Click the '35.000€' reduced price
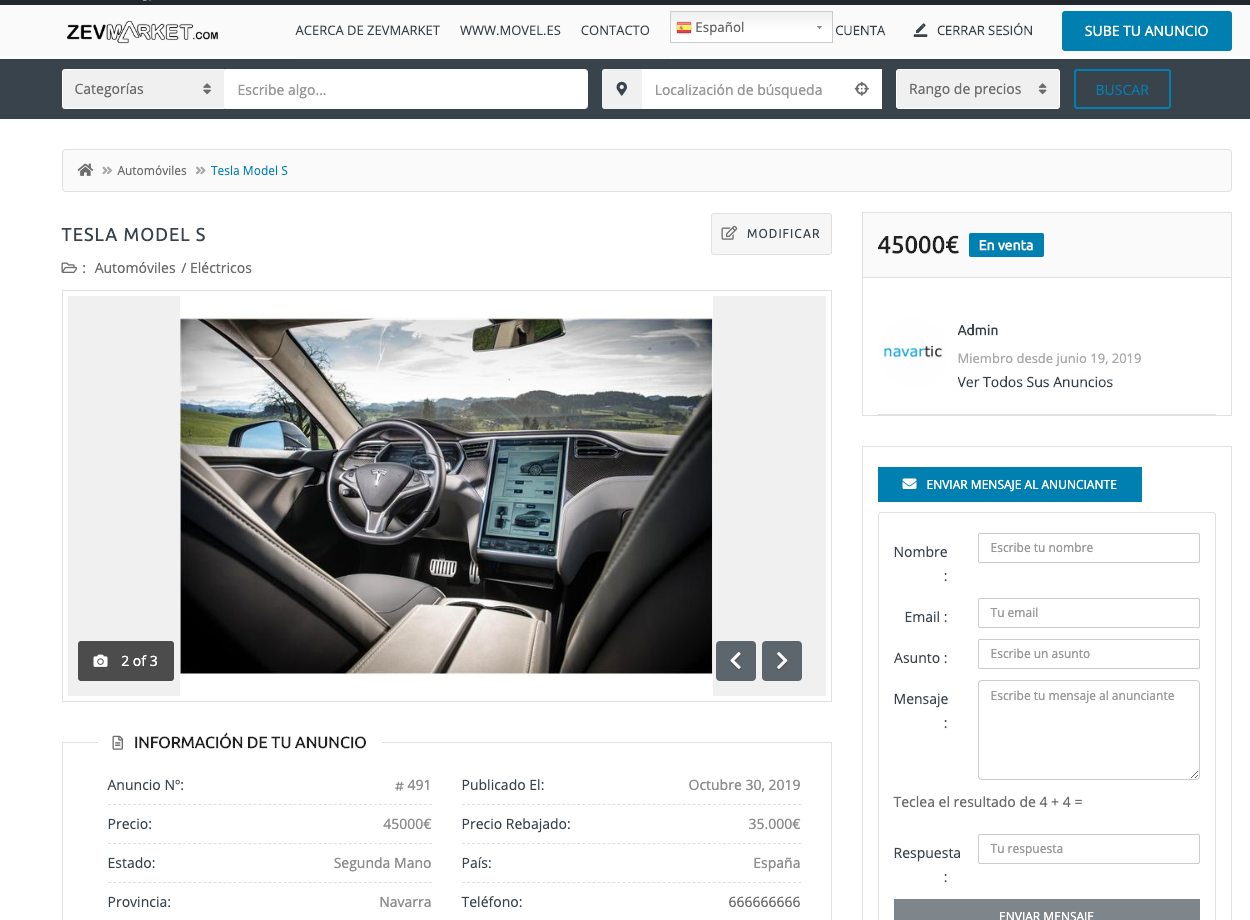The image size is (1250, 920). pos(774,824)
